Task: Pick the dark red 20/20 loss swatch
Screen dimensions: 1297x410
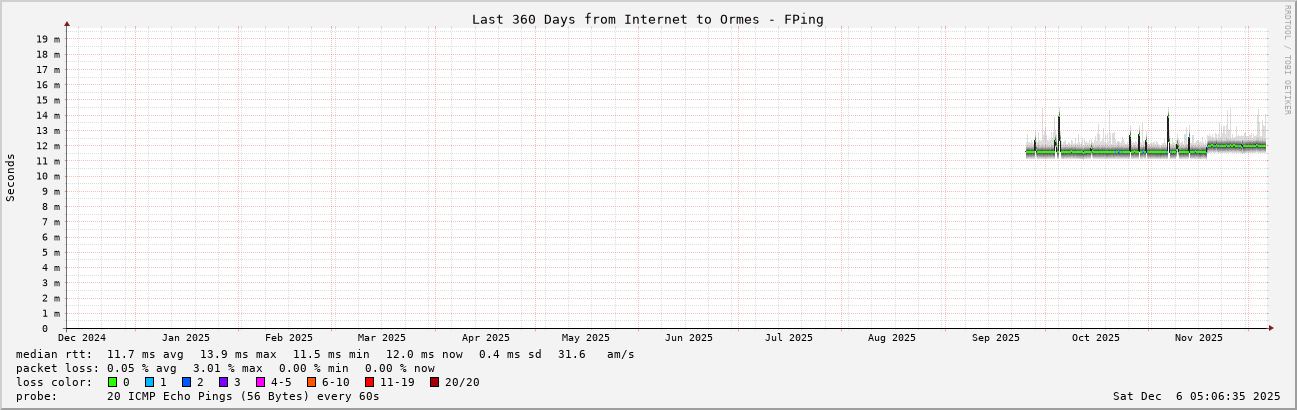Action: 434,382
